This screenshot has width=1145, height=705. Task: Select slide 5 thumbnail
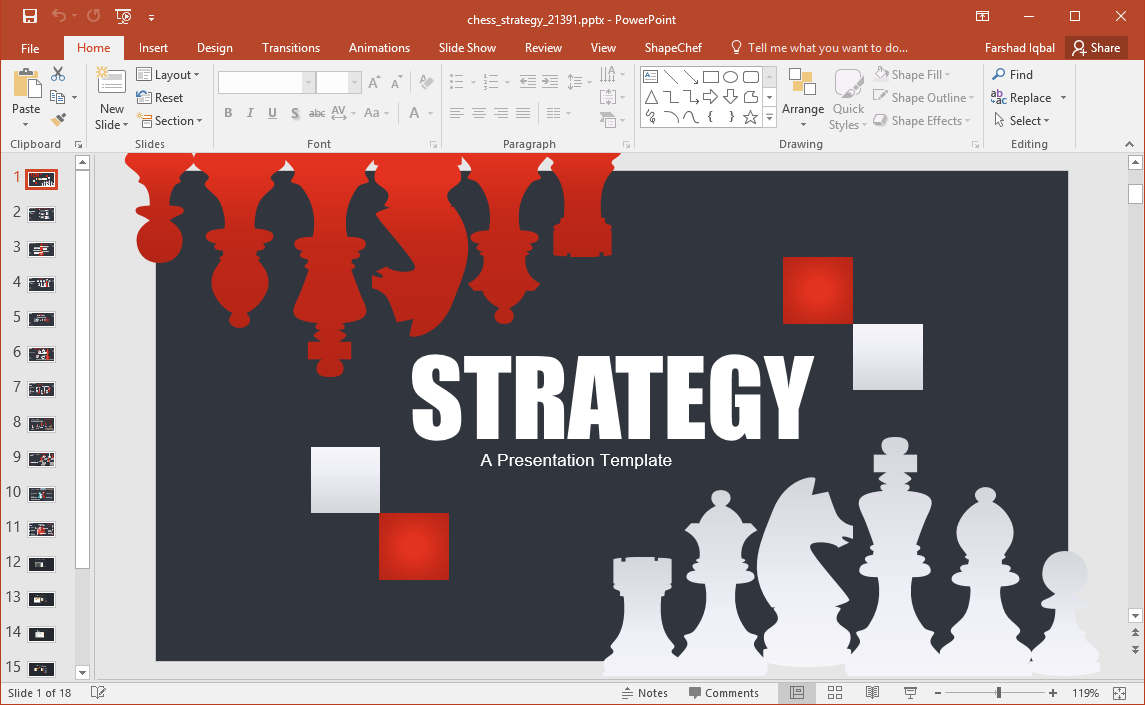pos(41,318)
